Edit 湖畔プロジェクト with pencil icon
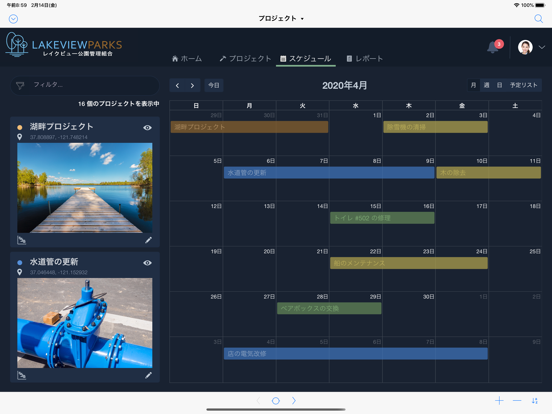Image resolution: width=552 pixels, height=414 pixels. coord(149,240)
